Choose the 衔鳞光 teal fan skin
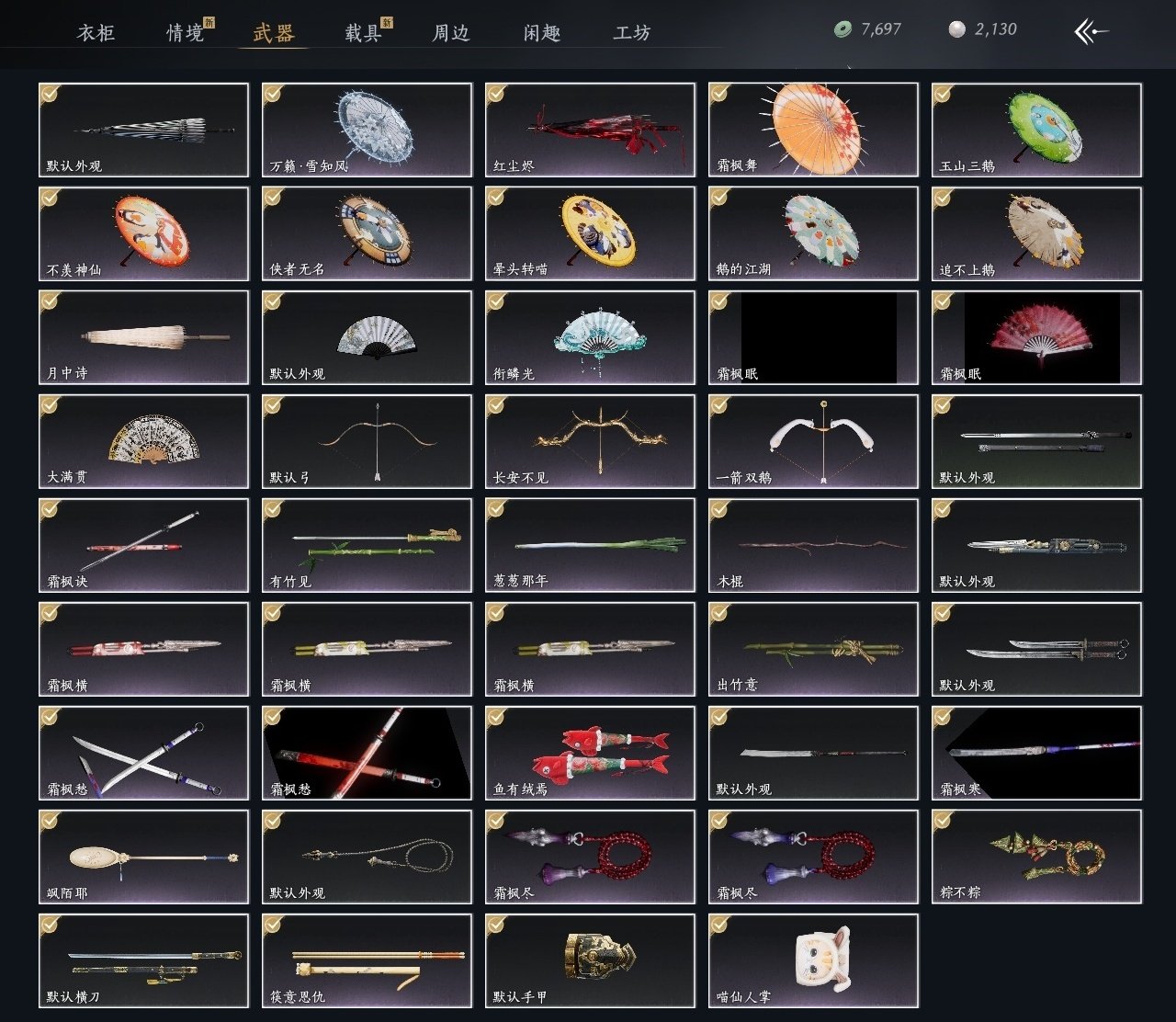The width and height of the screenshot is (1176, 1022). click(x=590, y=337)
